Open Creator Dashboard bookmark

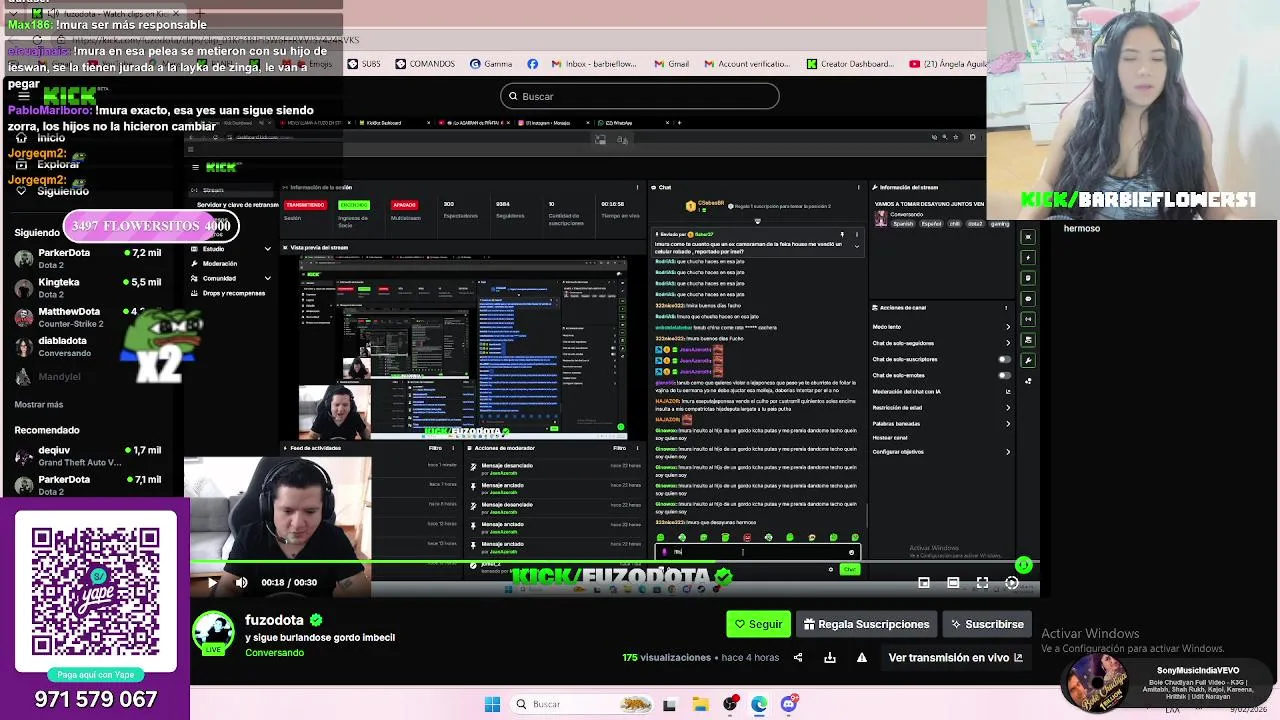tap(850, 64)
